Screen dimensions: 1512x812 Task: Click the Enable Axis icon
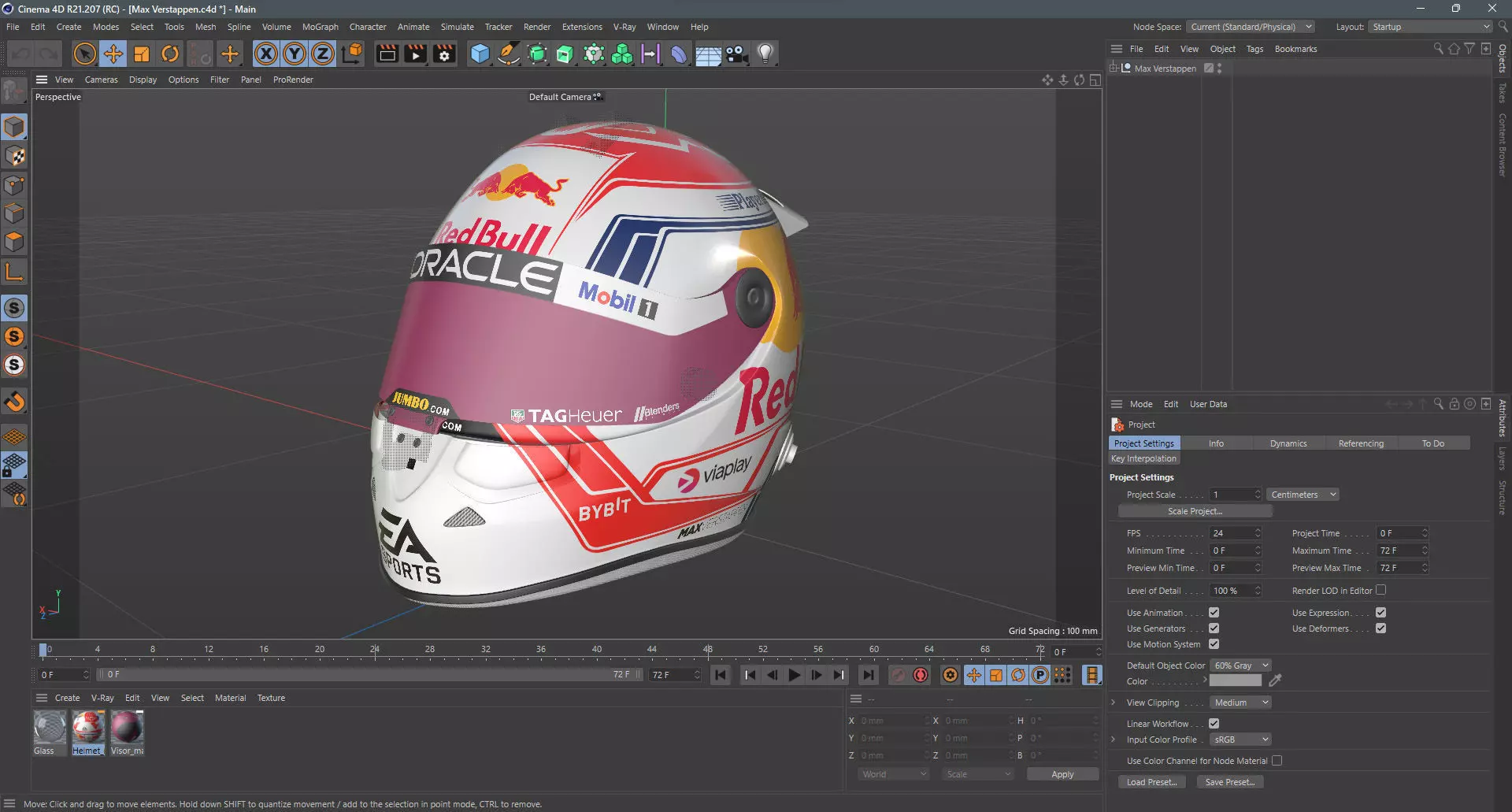(15, 273)
